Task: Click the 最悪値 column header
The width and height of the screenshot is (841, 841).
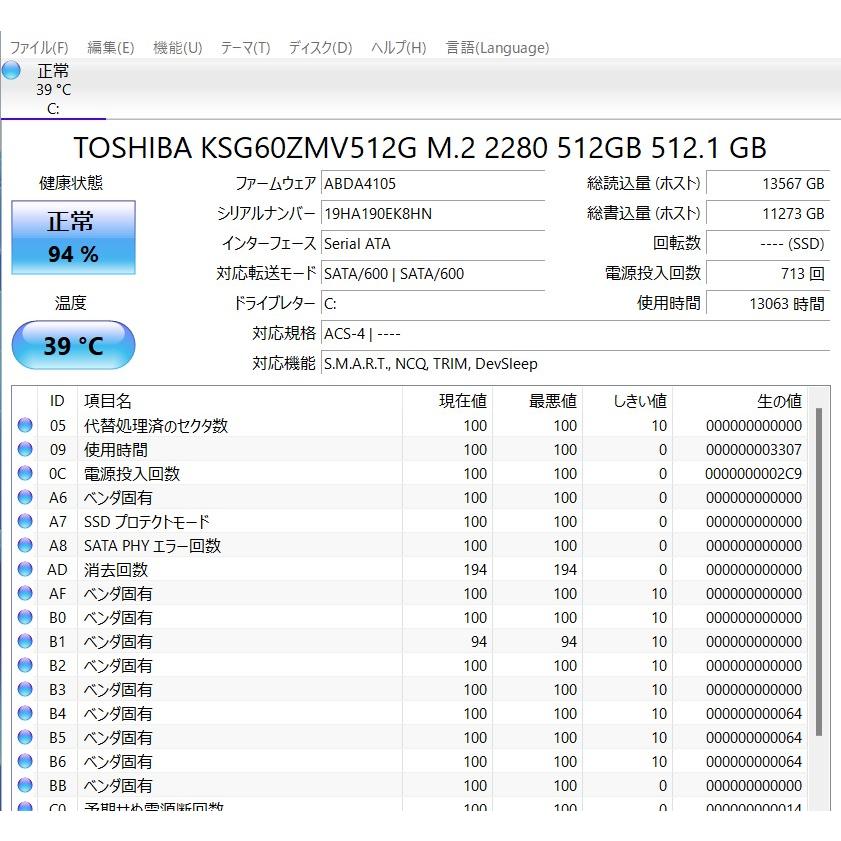Action: click(537, 401)
